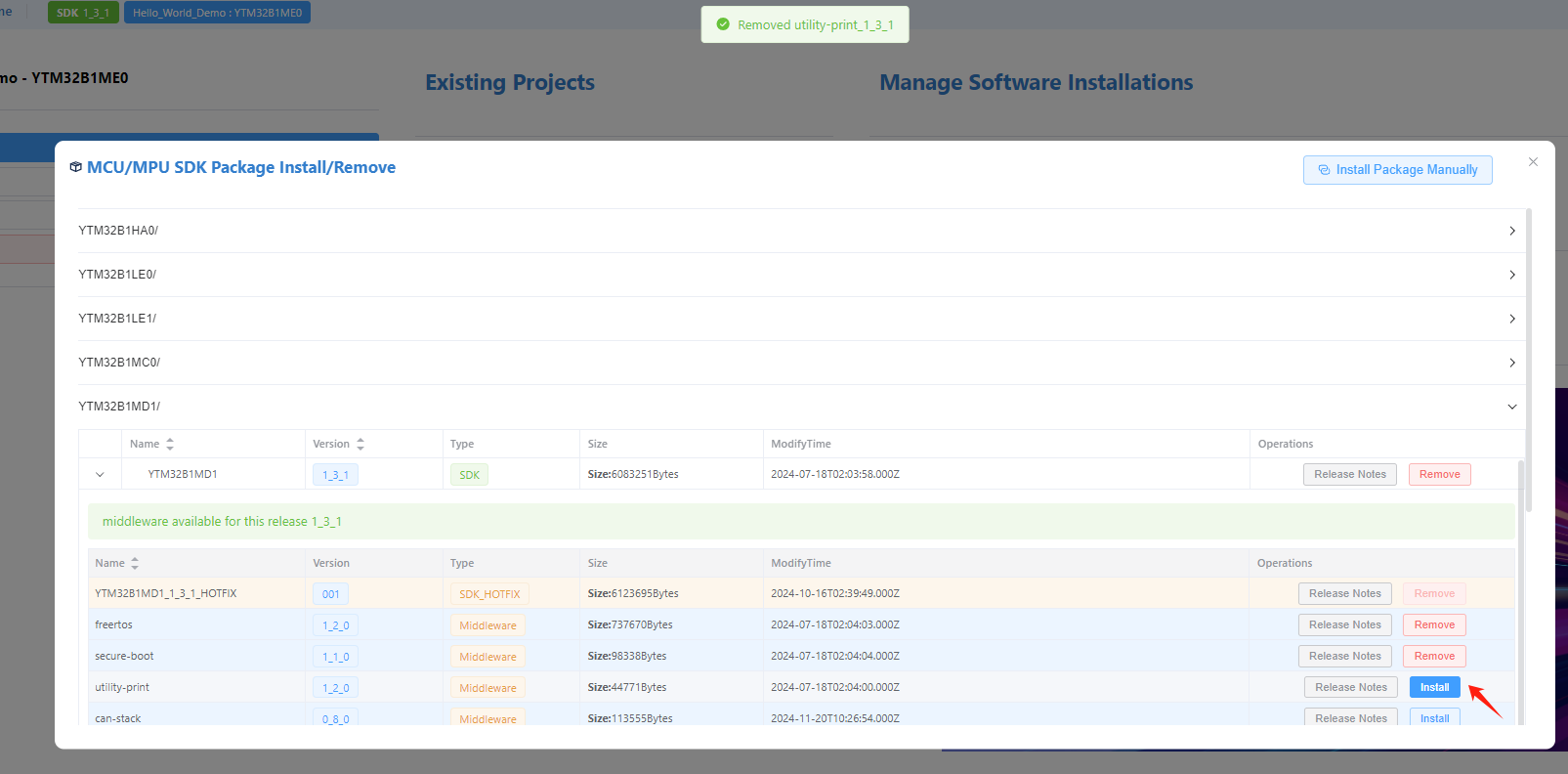Click utility-print version tag 1_2_0
This screenshot has width=1568, height=774.
(335, 688)
